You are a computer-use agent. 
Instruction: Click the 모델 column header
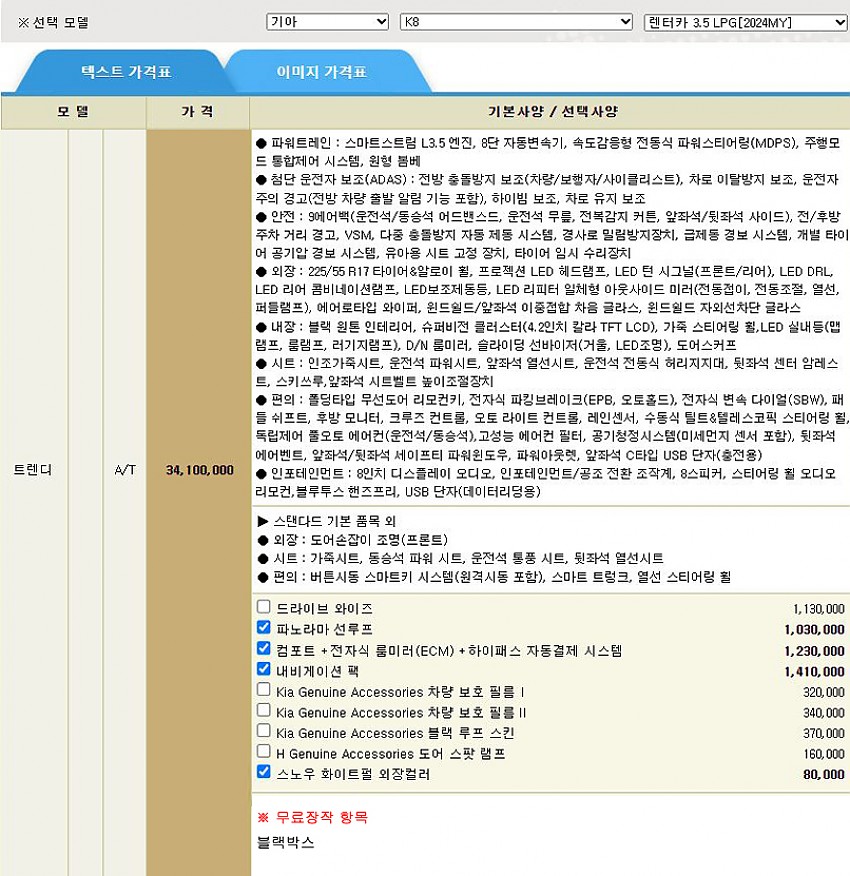73,112
